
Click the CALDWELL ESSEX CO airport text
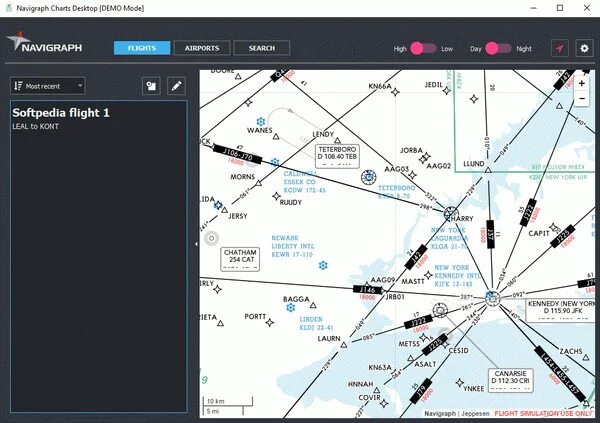click(x=305, y=182)
